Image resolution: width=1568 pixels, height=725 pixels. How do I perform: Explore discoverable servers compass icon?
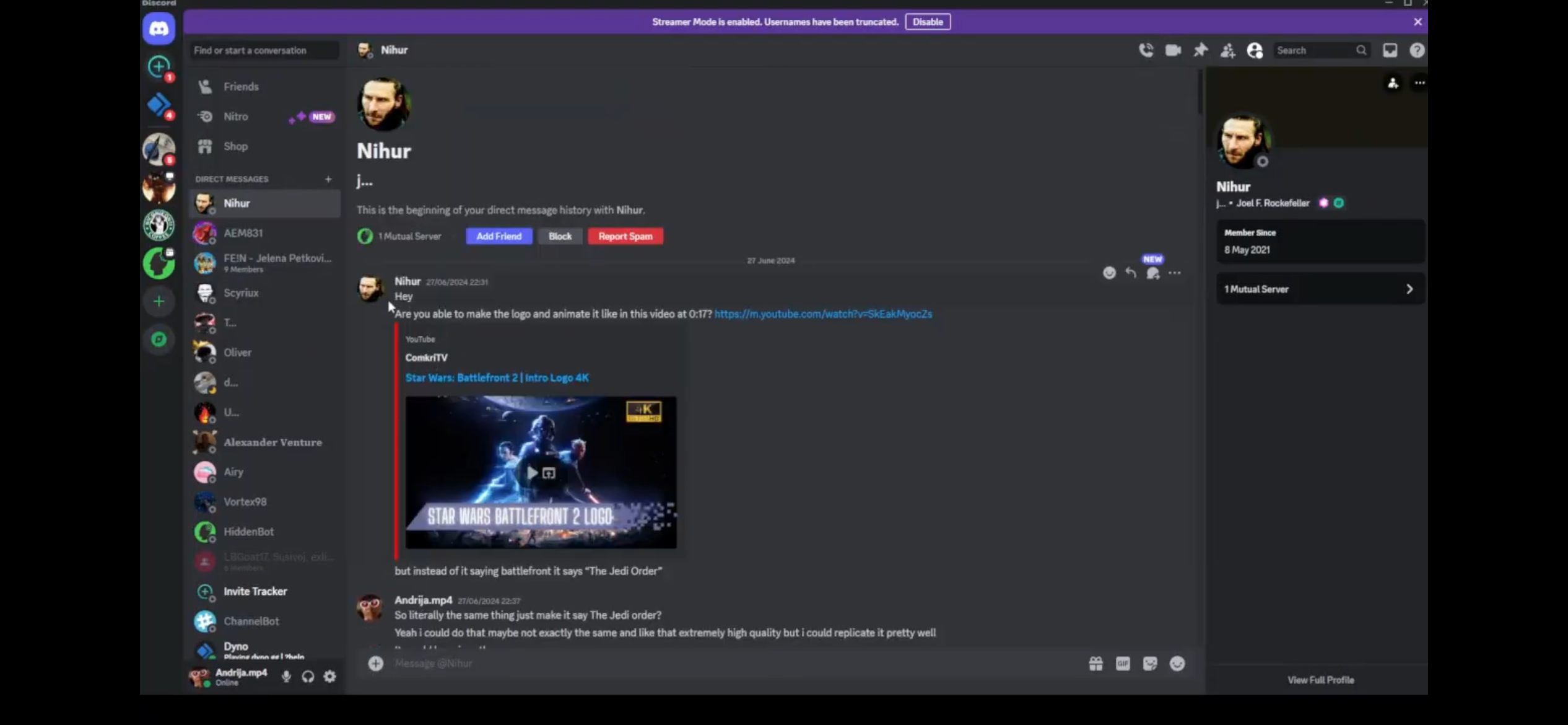tap(159, 340)
